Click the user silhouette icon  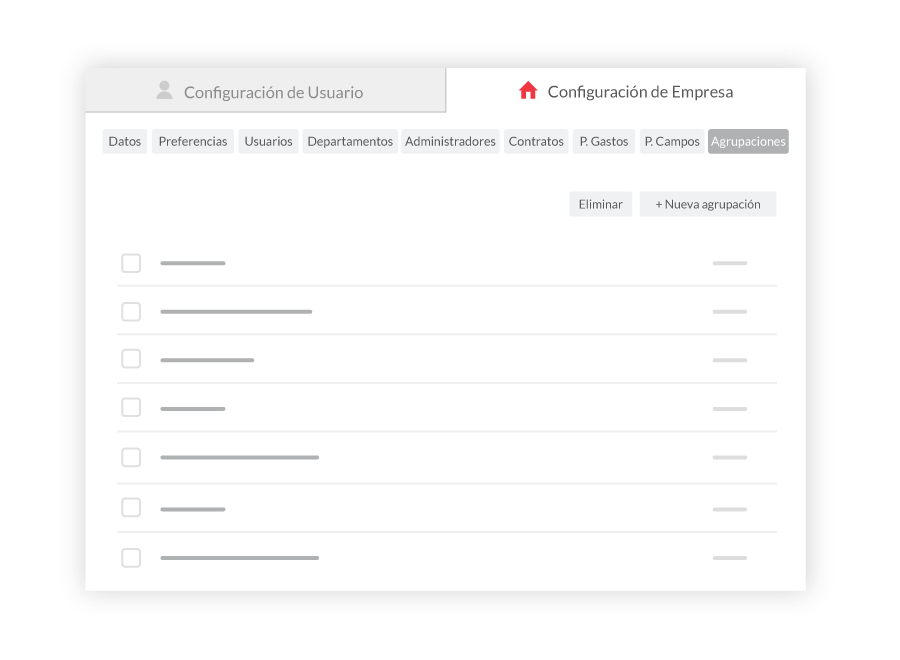click(164, 90)
